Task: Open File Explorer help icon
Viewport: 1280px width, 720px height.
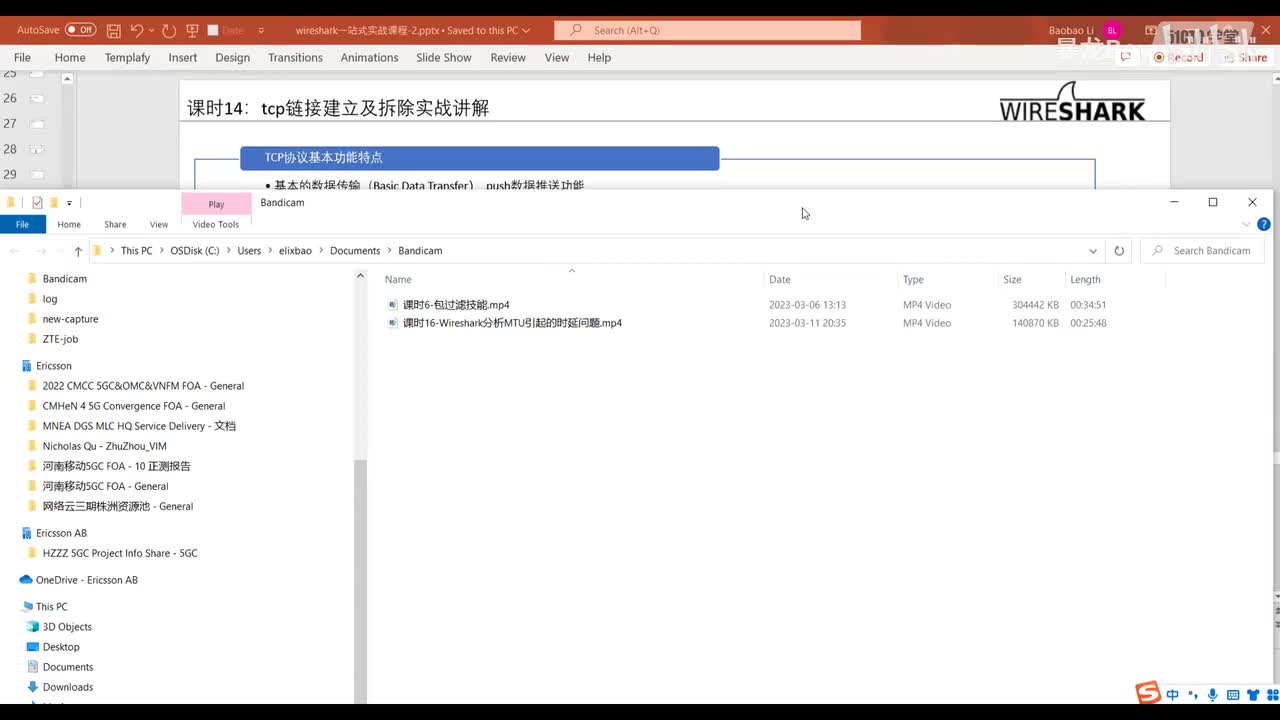Action: point(1264,224)
